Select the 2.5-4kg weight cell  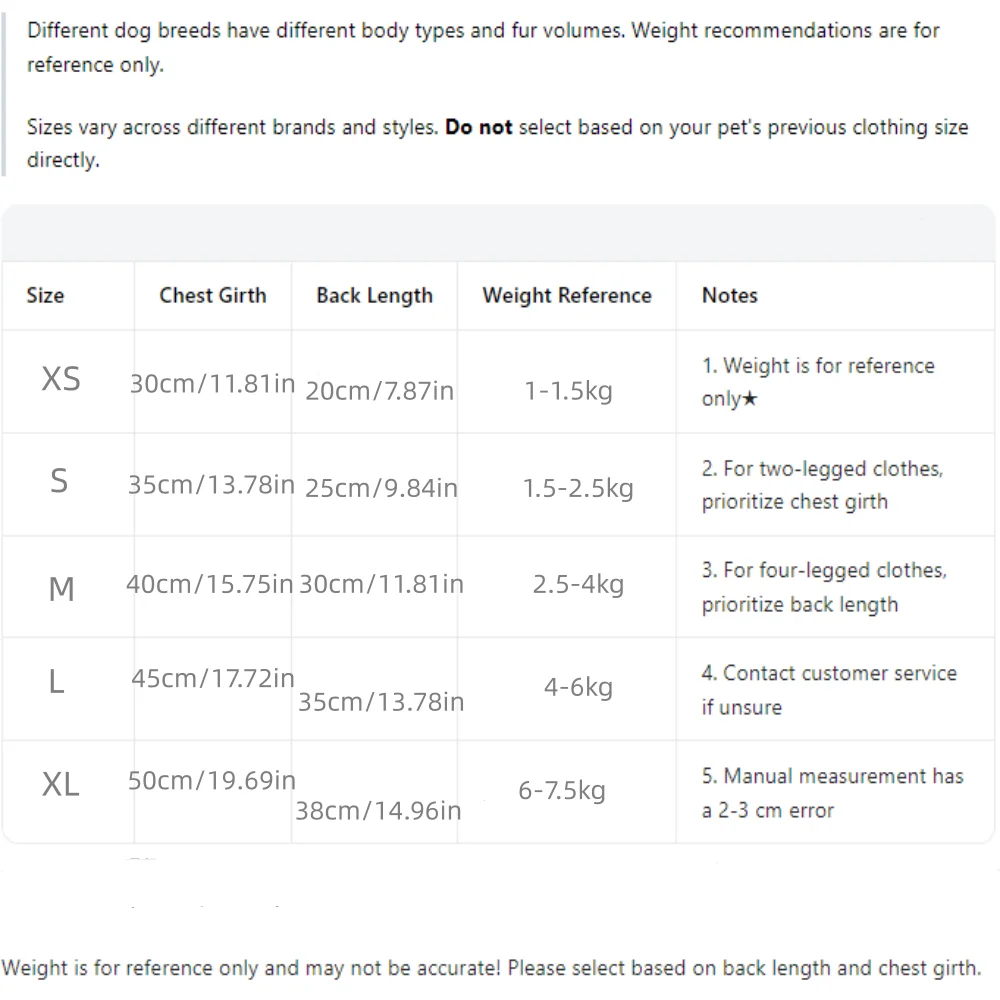click(x=578, y=584)
